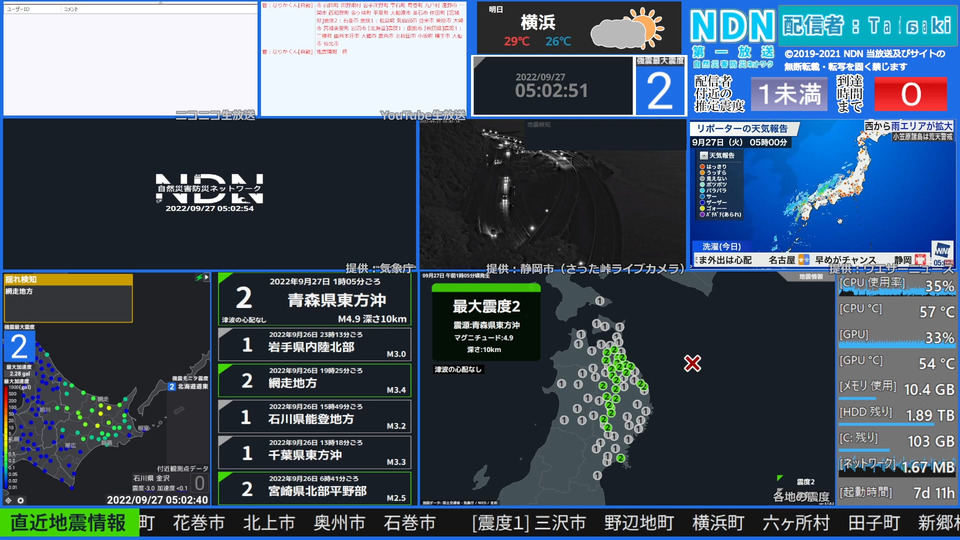The image size is (960, 540).
Task: Click the 1未満 estimated intensity box
Action: tap(789, 94)
